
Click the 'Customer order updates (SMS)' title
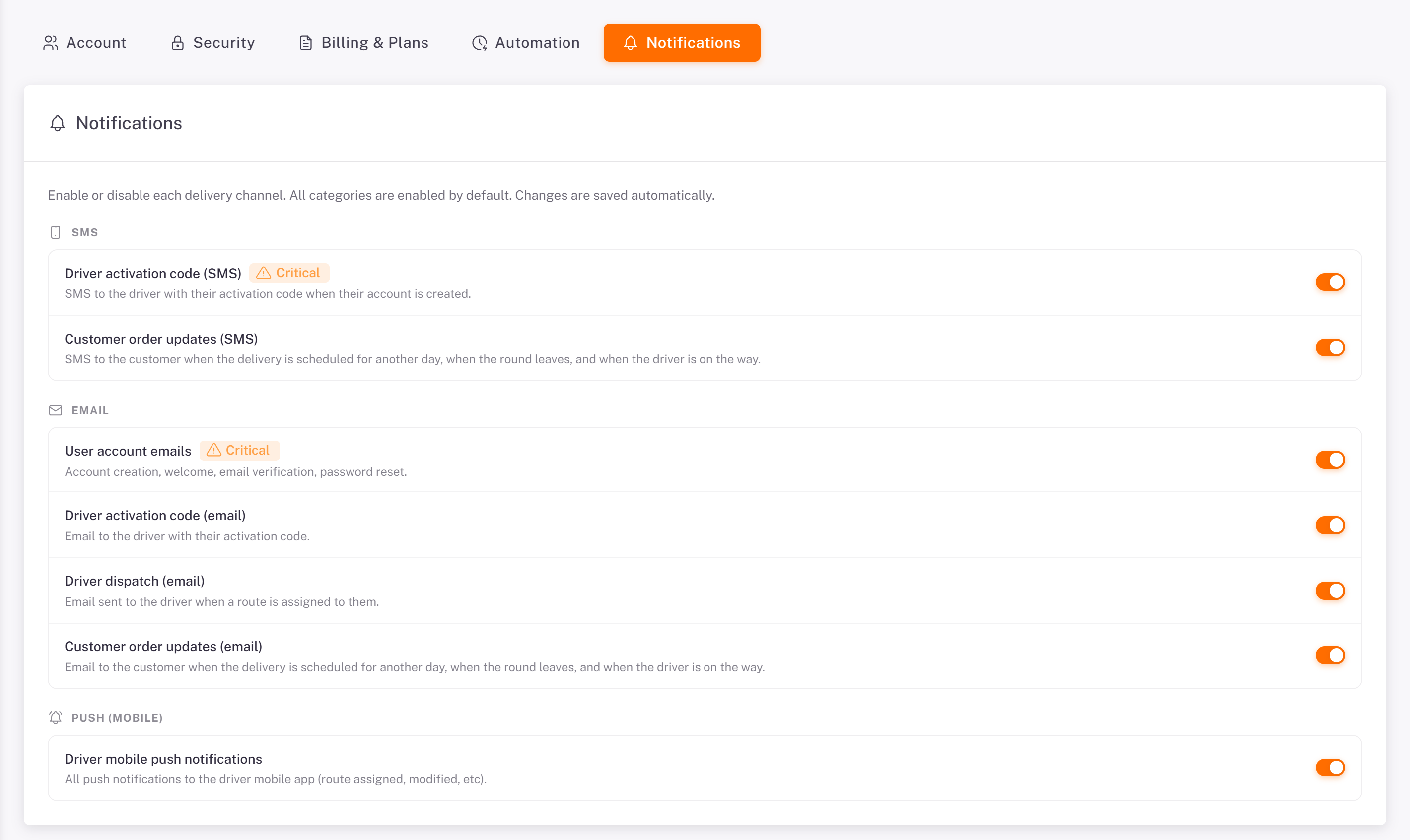coord(161,339)
